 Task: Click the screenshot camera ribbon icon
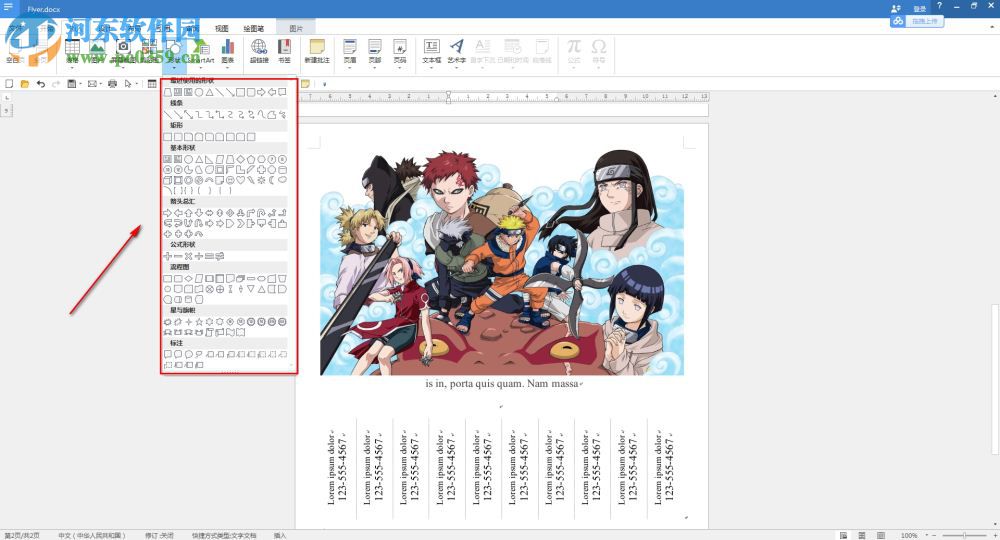[123, 47]
